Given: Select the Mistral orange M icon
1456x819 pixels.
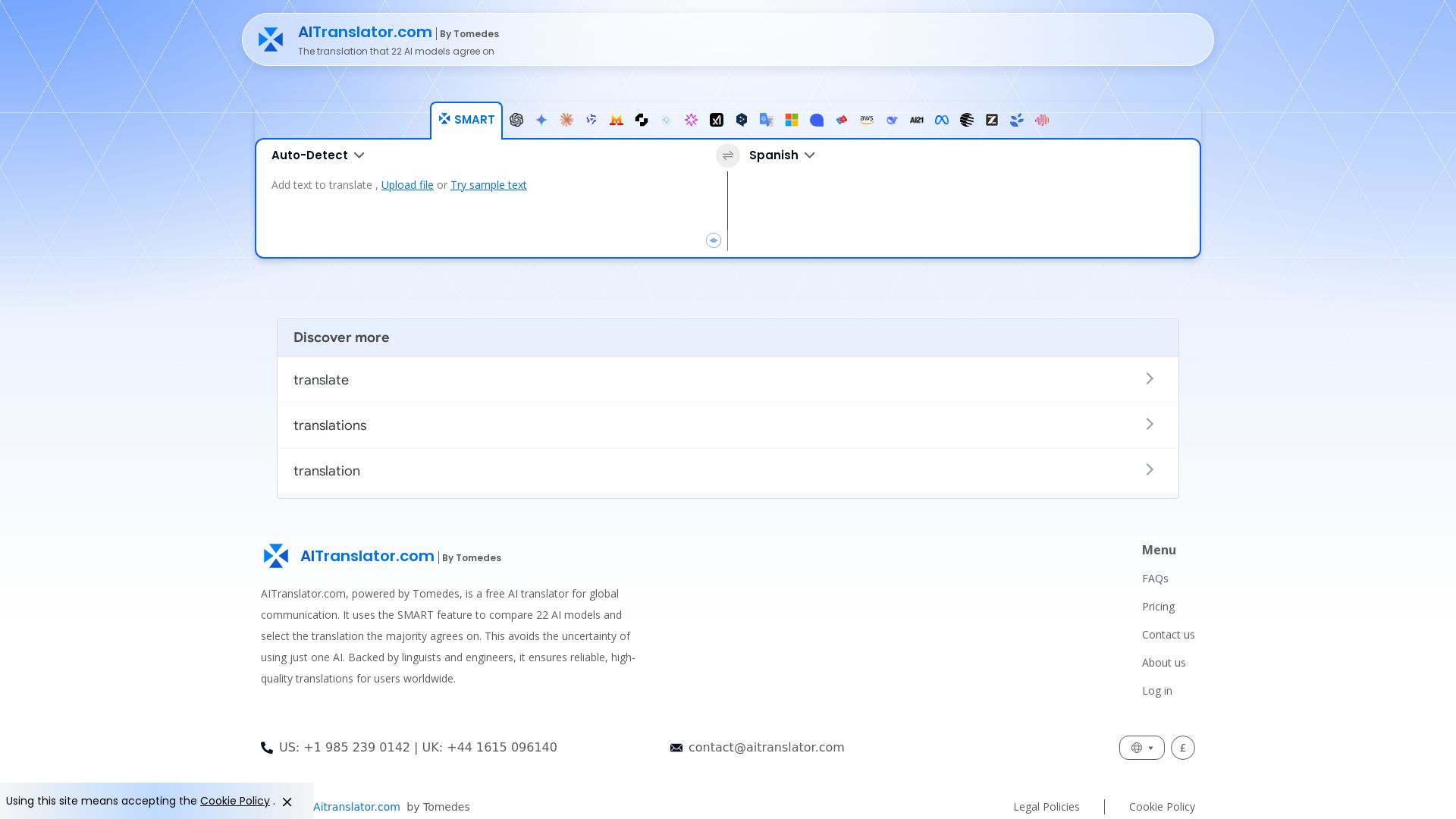Looking at the screenshot, I should 617,120.
